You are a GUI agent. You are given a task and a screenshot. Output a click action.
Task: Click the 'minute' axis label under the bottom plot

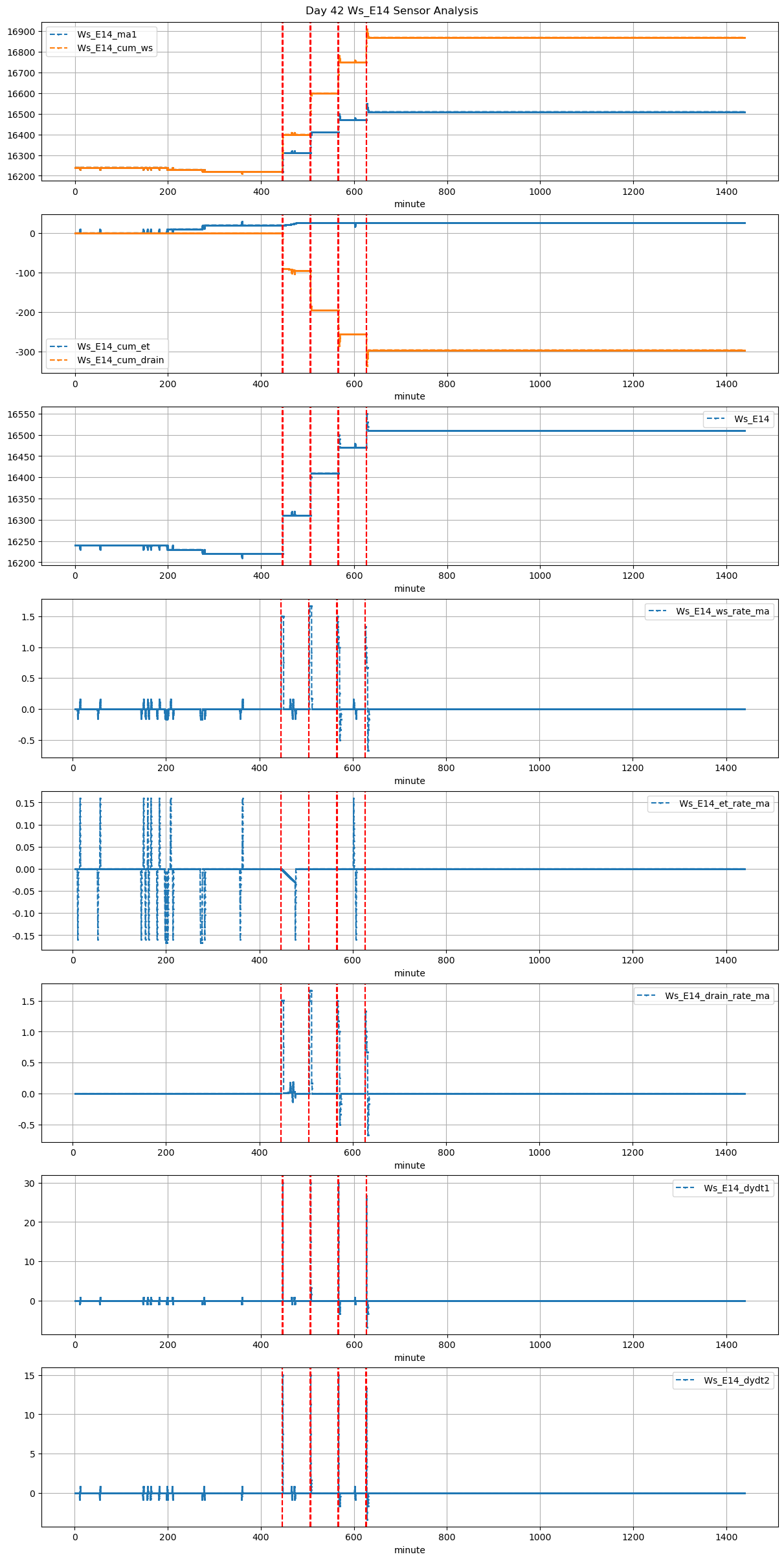pos(410,1550)
